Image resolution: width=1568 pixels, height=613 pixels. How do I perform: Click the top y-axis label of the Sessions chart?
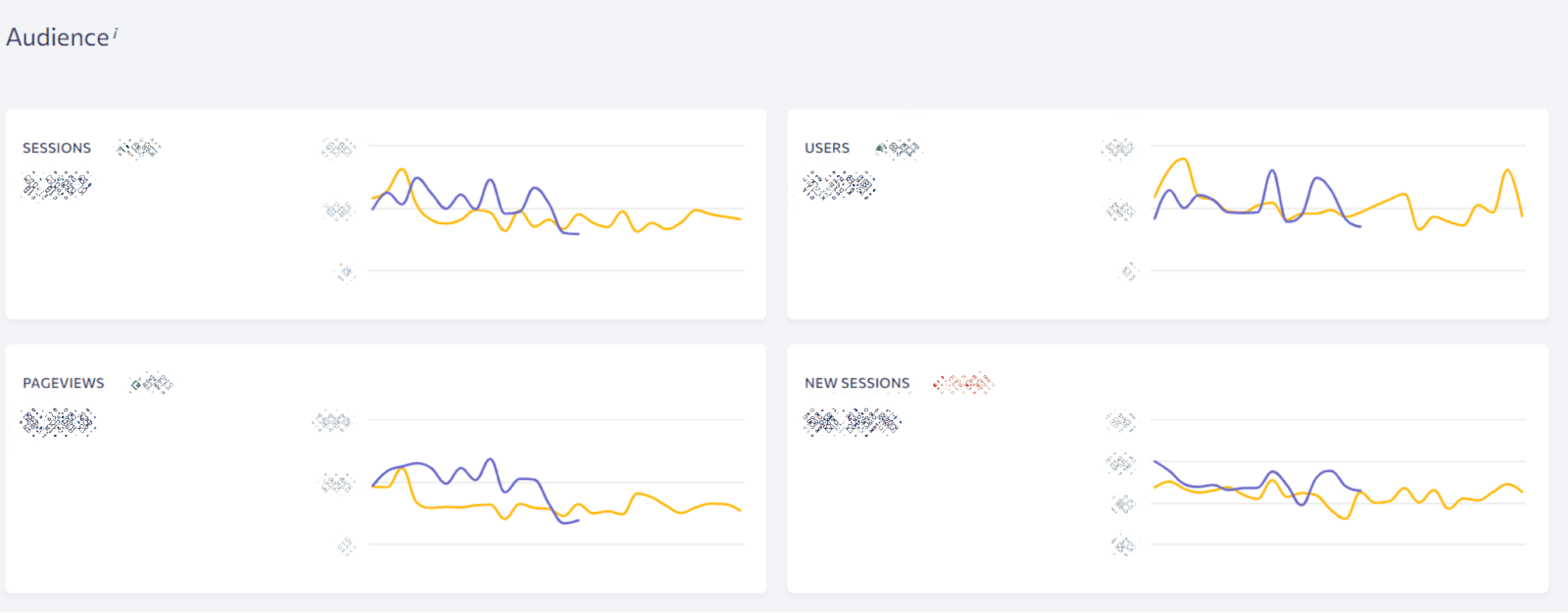337,149
